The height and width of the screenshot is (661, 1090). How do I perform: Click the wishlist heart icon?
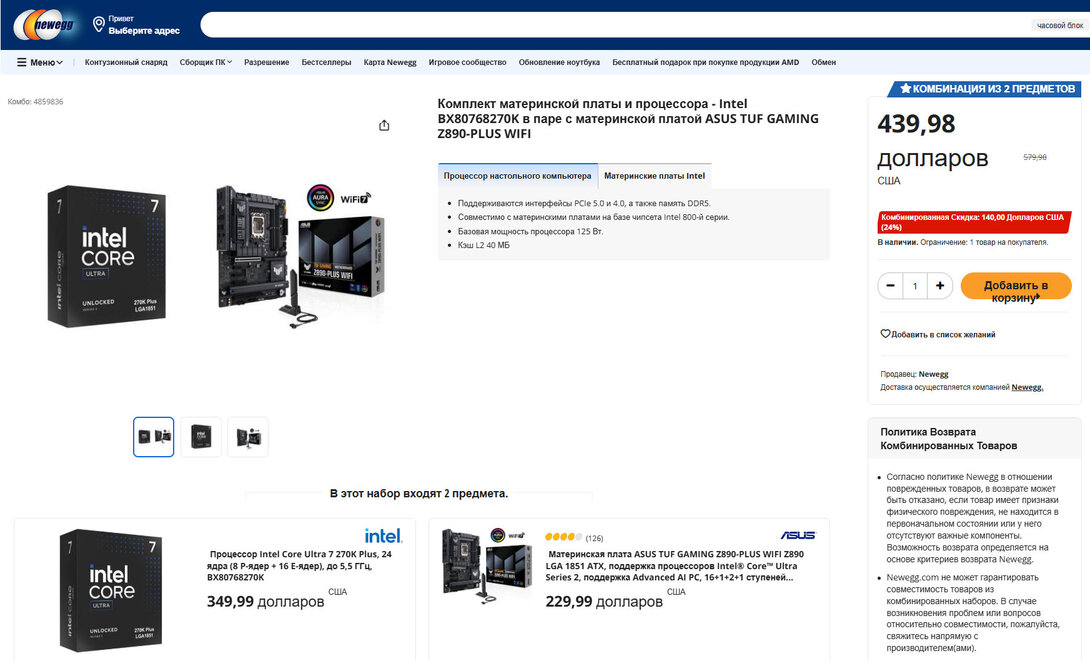(885, 334)
